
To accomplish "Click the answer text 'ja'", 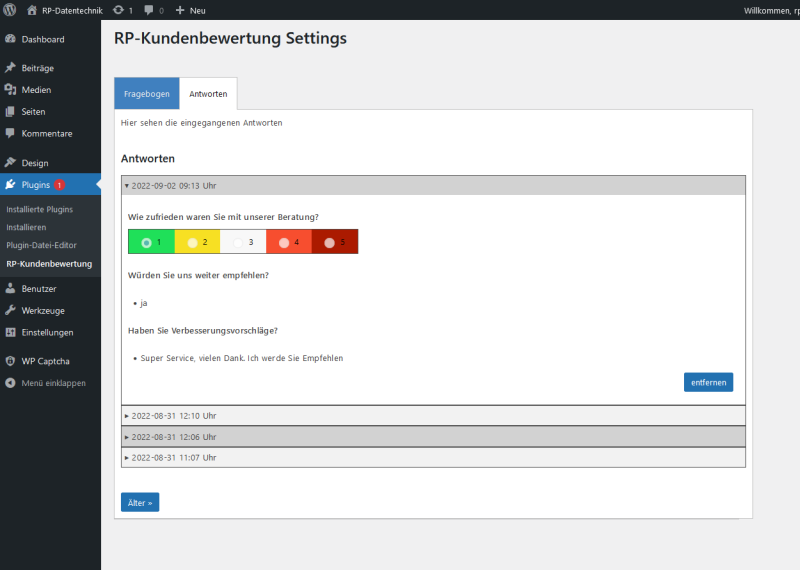I will coord(143,303).
